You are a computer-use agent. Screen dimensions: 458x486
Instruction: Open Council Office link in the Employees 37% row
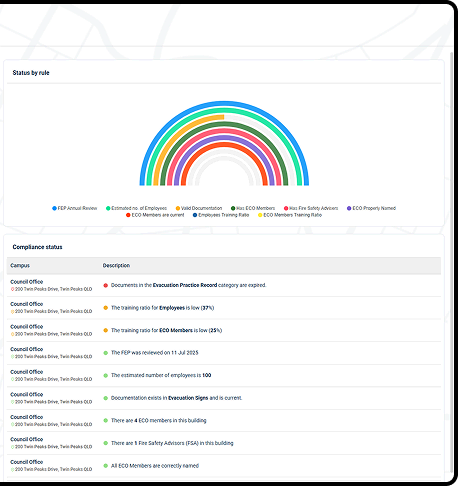click(27, 304)
